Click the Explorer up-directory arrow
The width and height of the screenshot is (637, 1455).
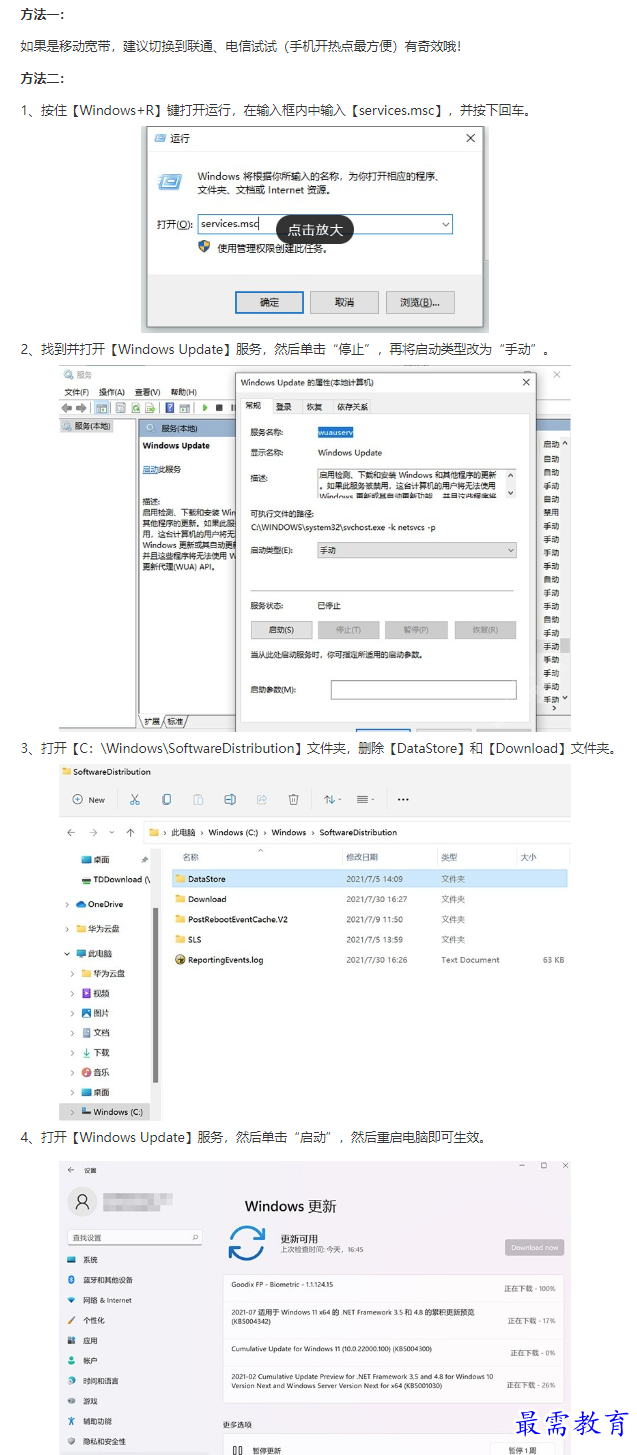130,832
